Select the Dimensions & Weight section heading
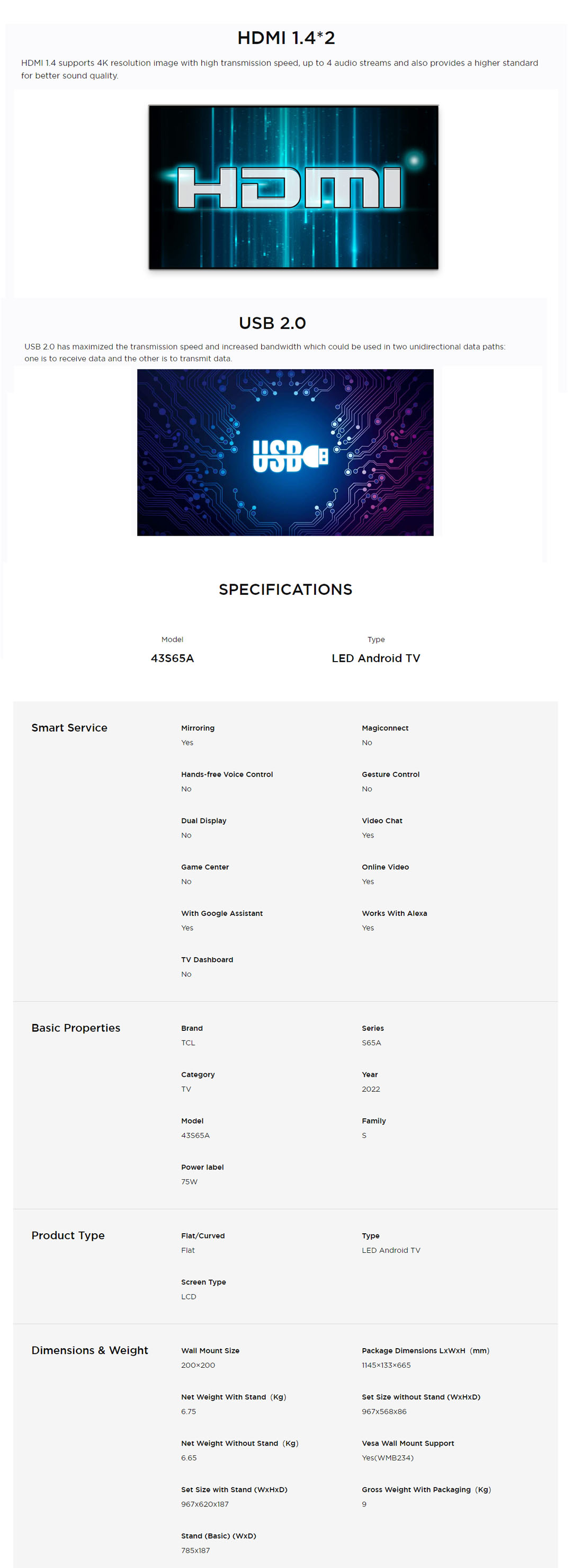 (x=90, y=1350)
